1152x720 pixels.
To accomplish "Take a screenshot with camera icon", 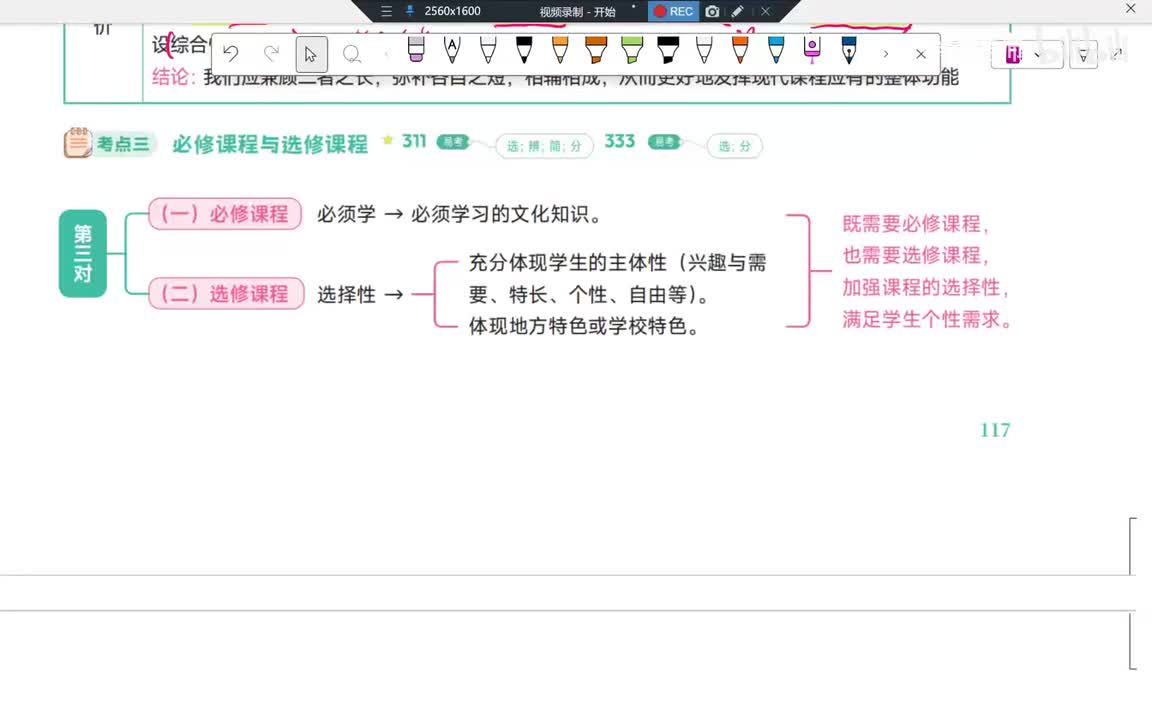I will [x=712, y=11].
